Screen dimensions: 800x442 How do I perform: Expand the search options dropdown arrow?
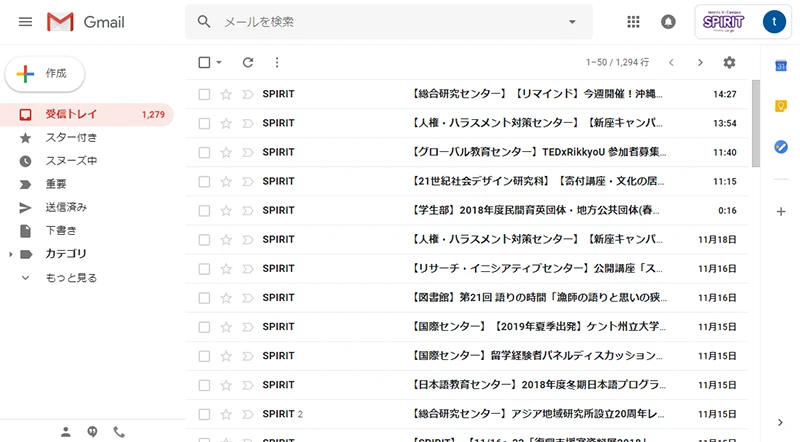pyautogui.click(x=572, y=22)
